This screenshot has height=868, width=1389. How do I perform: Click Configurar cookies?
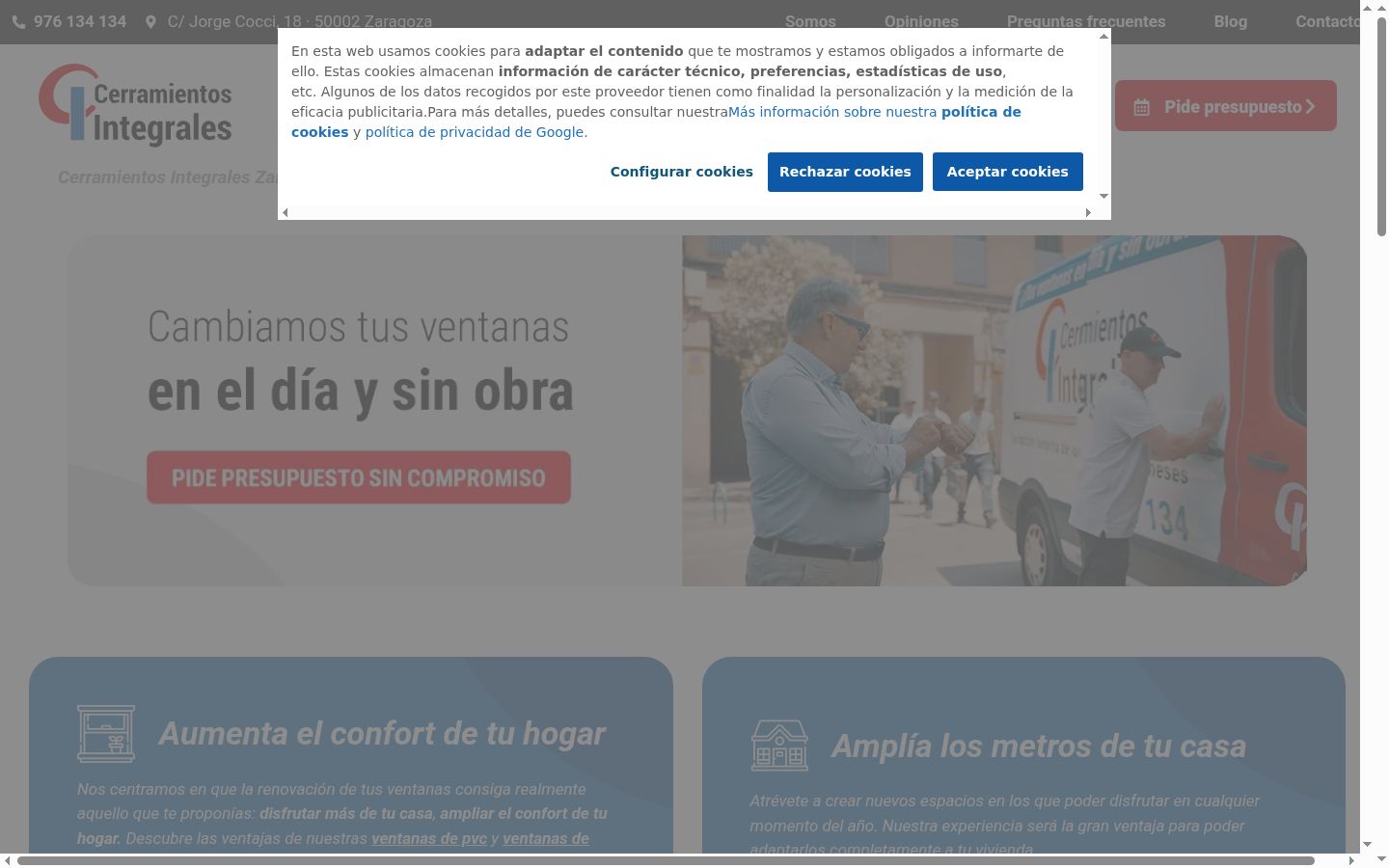point(682,172)
